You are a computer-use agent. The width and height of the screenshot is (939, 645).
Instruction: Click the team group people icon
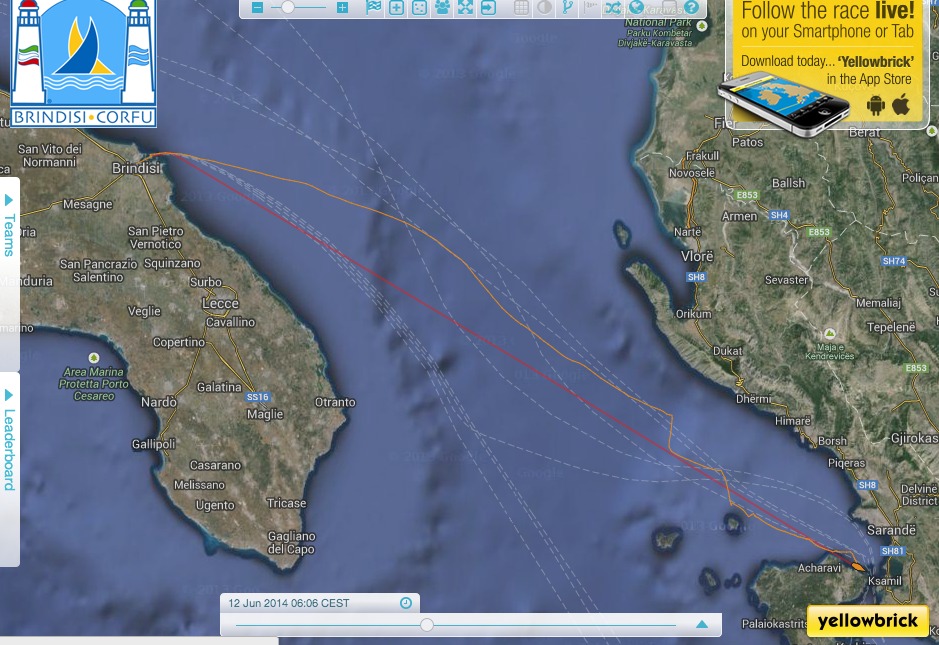tap(443, 8)
